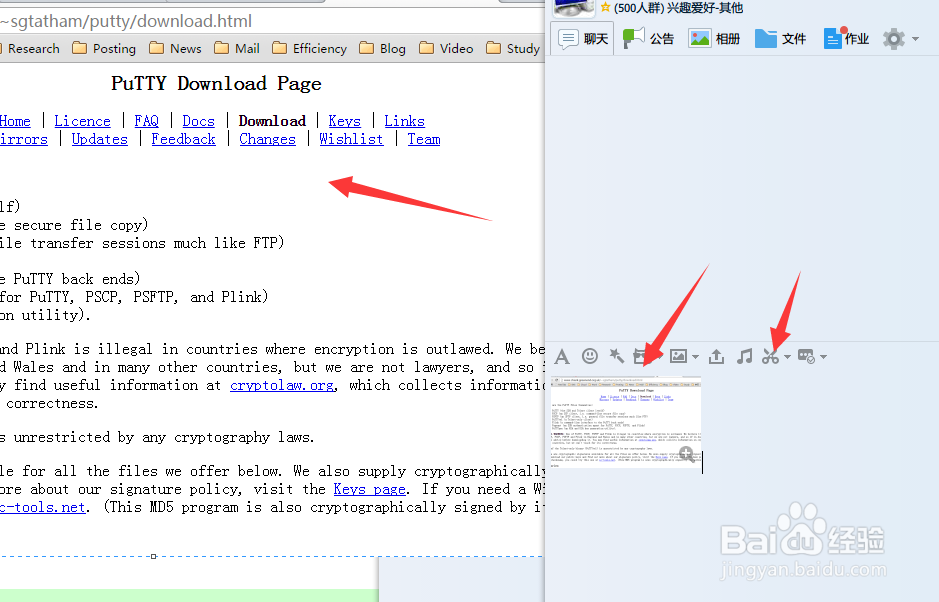Click the Licence link
The width and height of the screenshot is (939, 602).
click(83, 121)
